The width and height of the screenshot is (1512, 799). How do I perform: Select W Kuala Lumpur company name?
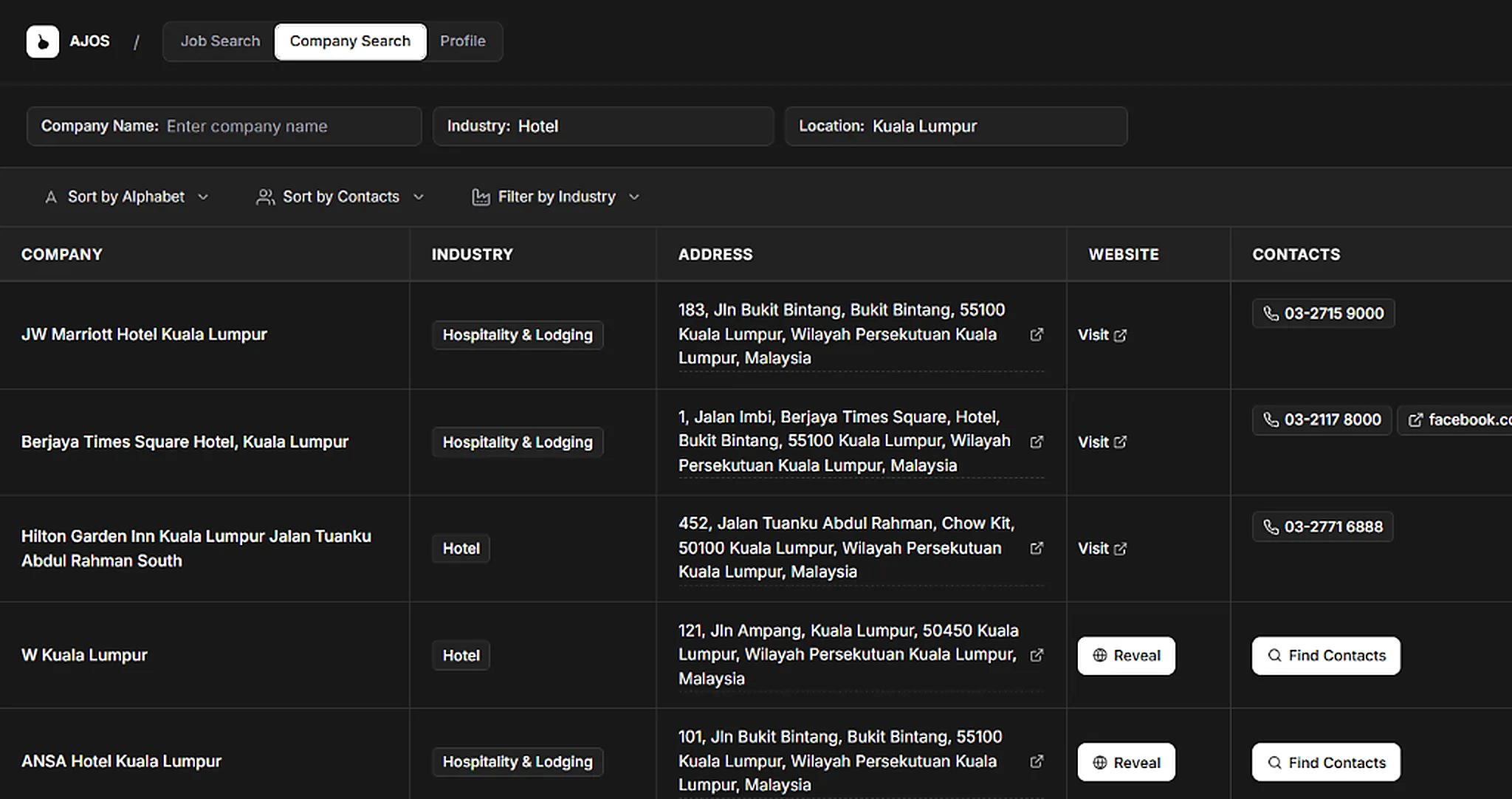[x=84, y=656]
